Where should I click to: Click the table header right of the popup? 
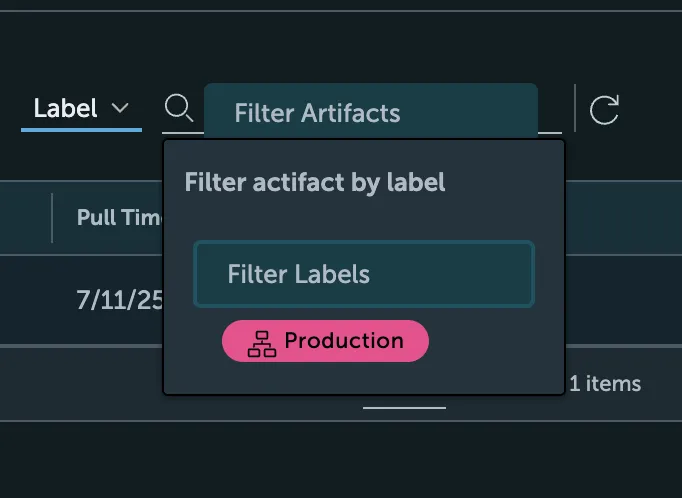[620, 217]
